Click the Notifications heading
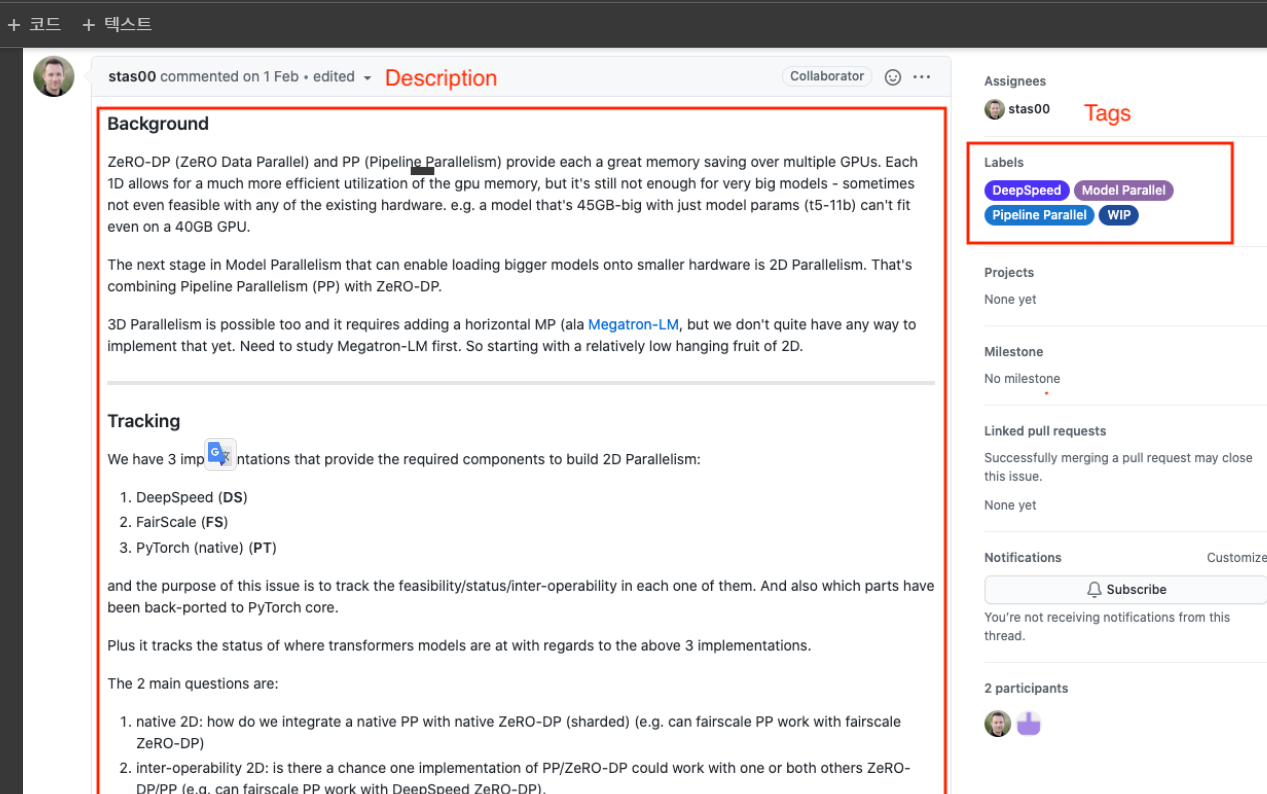Viewport: 1267px width, 794px height. 1023,558
